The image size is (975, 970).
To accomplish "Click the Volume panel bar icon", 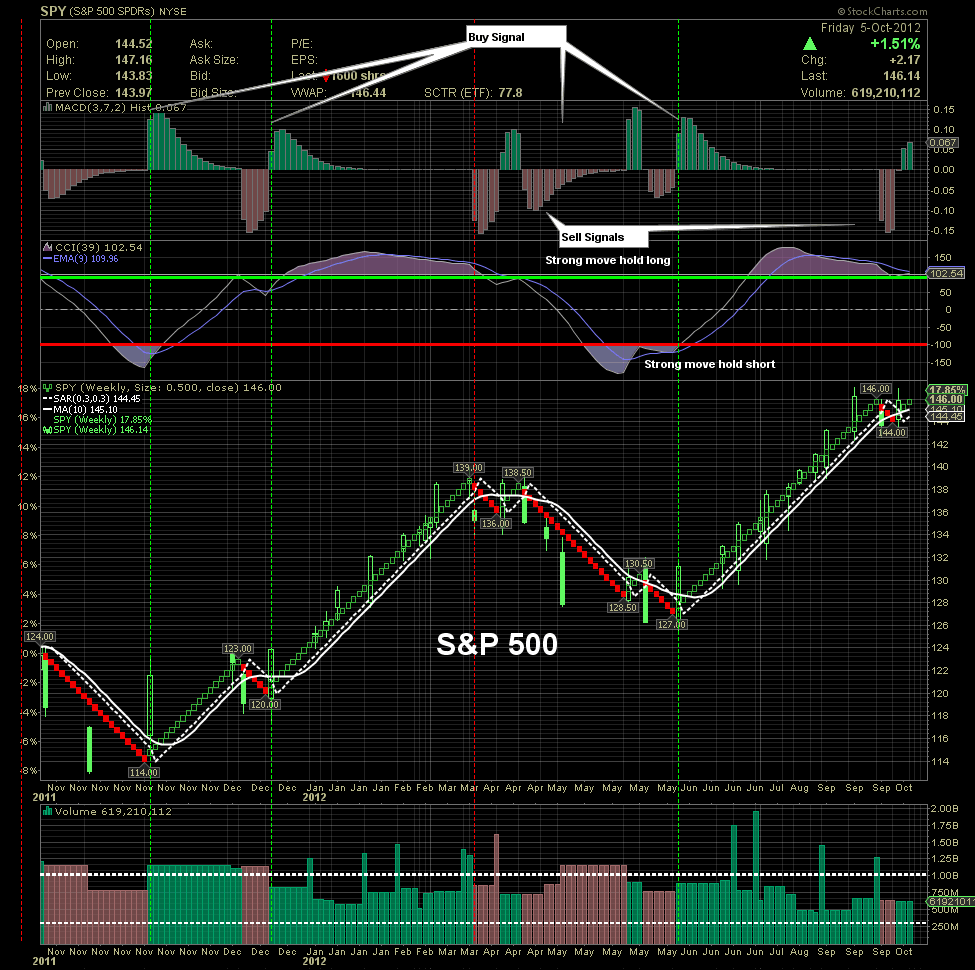I will coord(47,811).
